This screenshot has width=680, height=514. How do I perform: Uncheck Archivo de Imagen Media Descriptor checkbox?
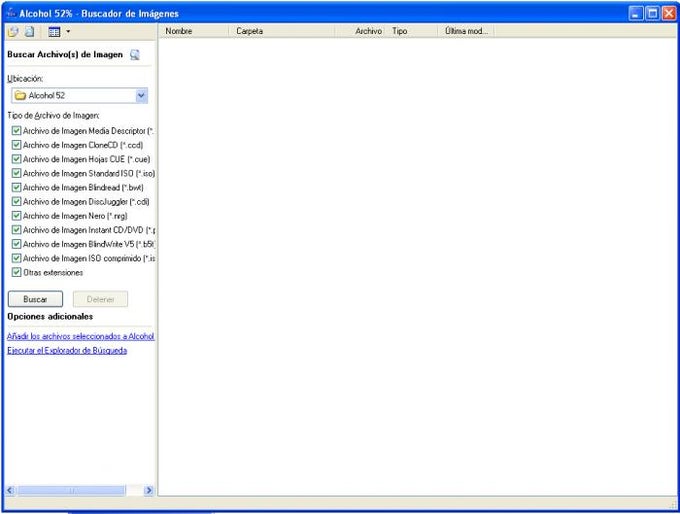tap(16, 131)
